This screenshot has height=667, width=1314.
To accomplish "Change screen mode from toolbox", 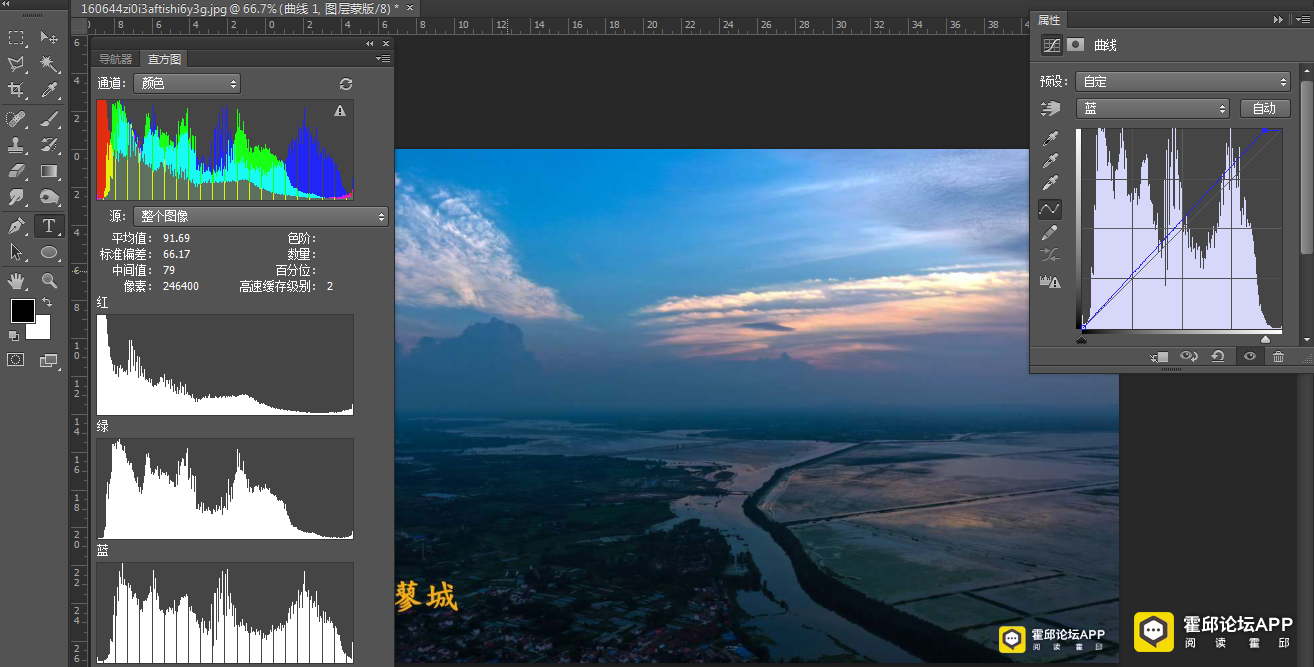I will click(49, 360).
